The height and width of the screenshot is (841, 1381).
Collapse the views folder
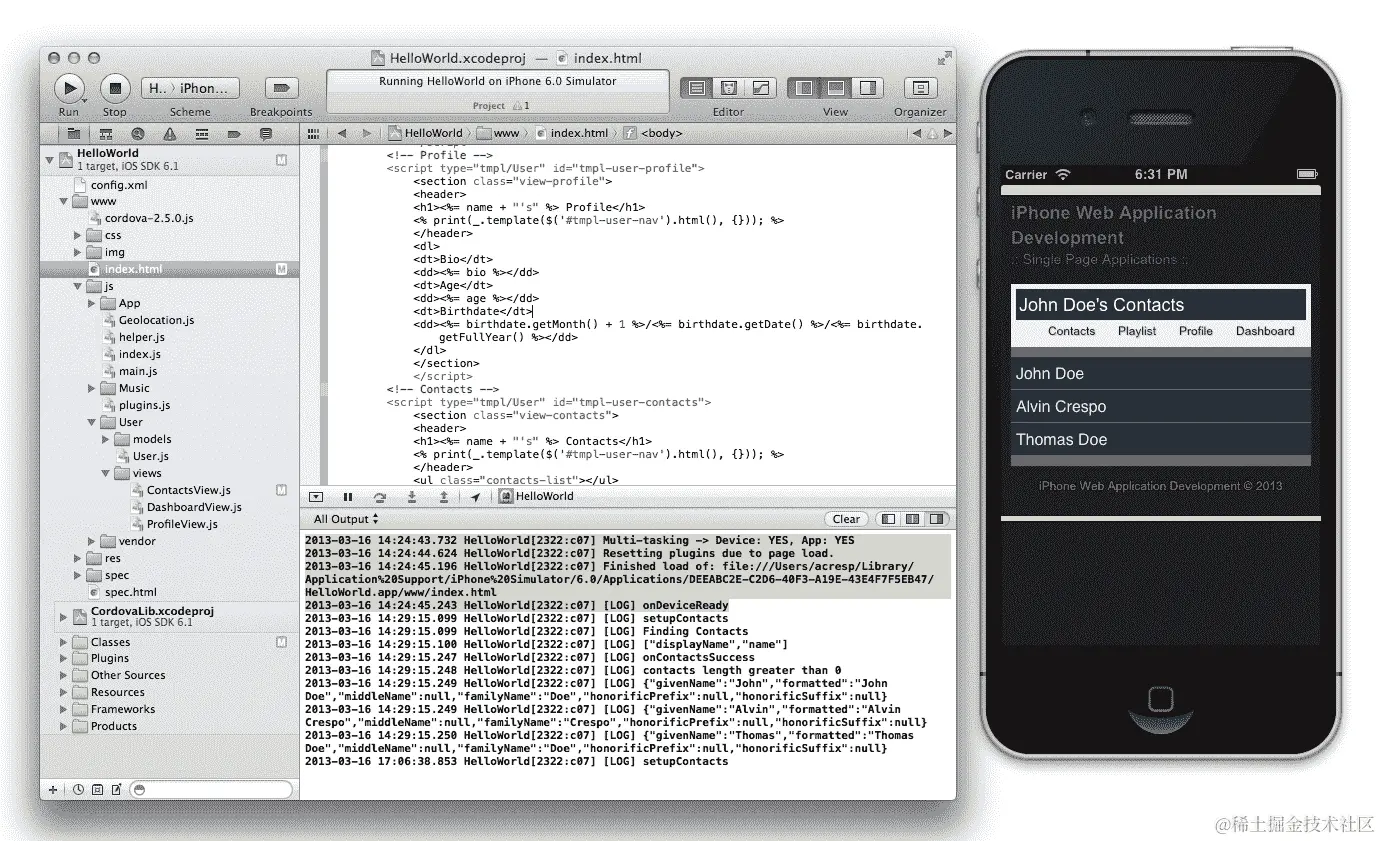click(106, 473)
